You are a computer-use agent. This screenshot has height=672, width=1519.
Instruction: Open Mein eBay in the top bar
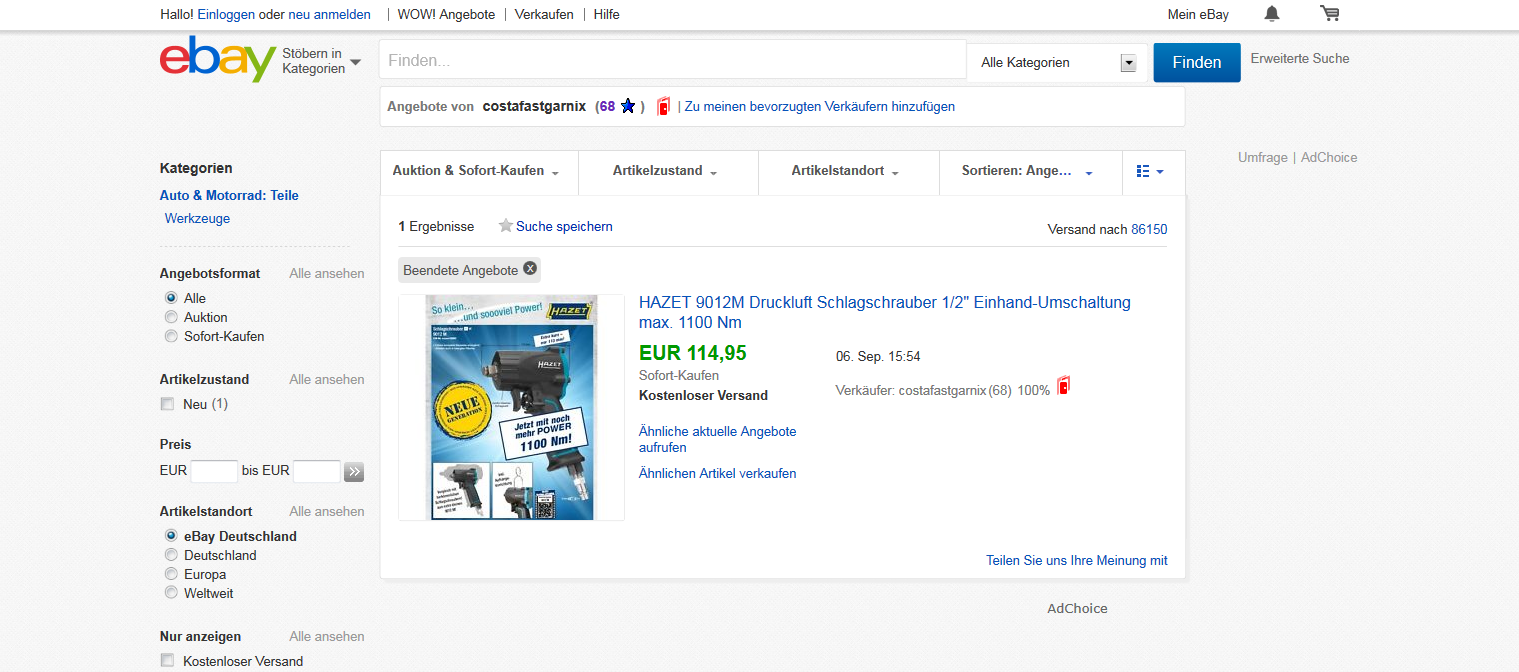click(x=1198, y=14)
